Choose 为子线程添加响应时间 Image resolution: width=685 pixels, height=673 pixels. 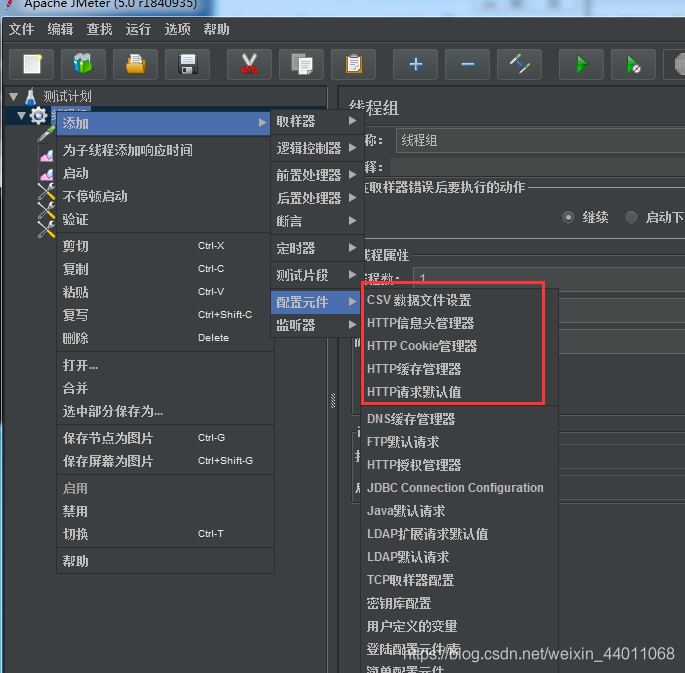coord(163,150)
